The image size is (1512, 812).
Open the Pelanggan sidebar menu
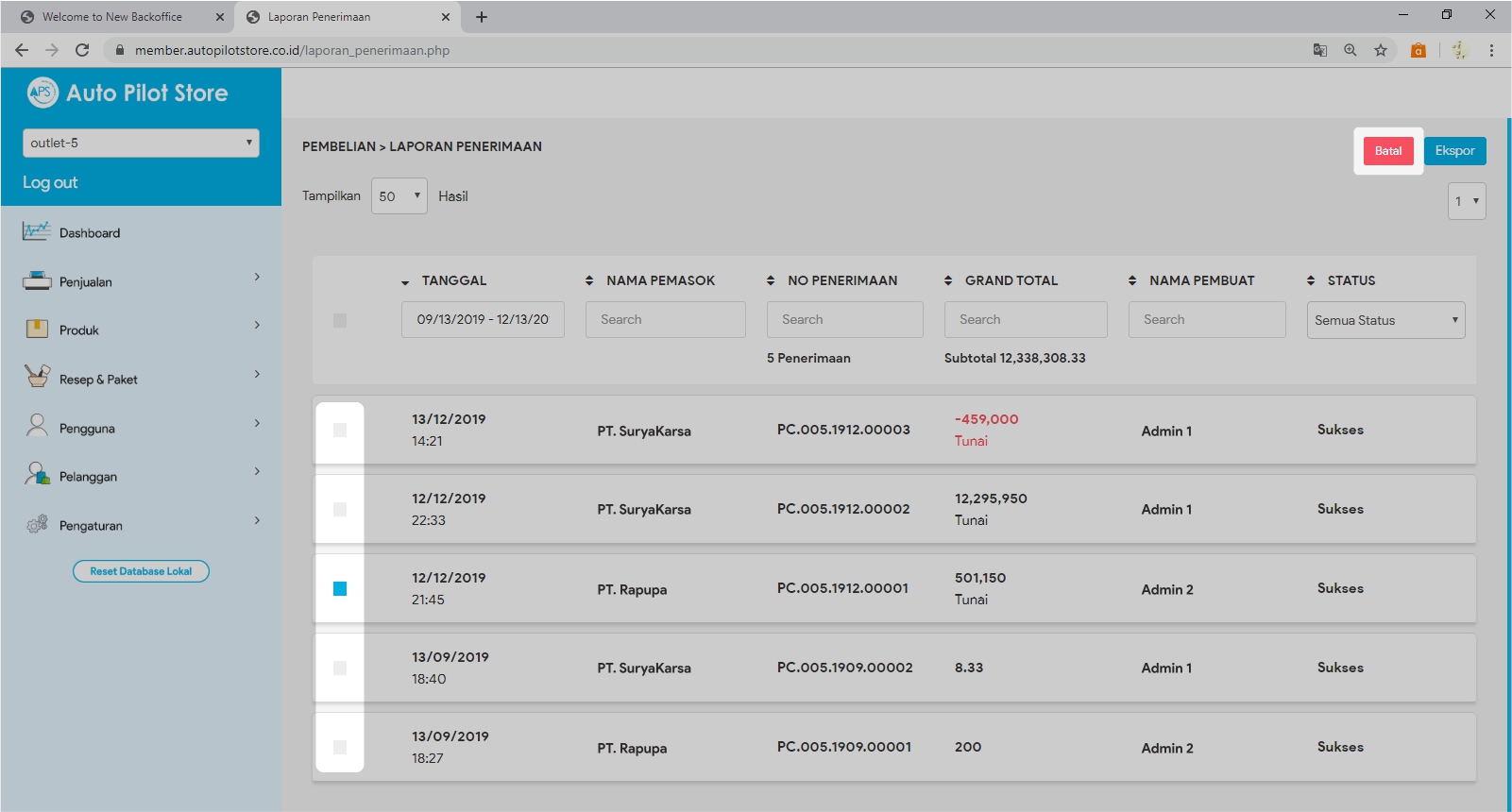(x=89, y=477)
